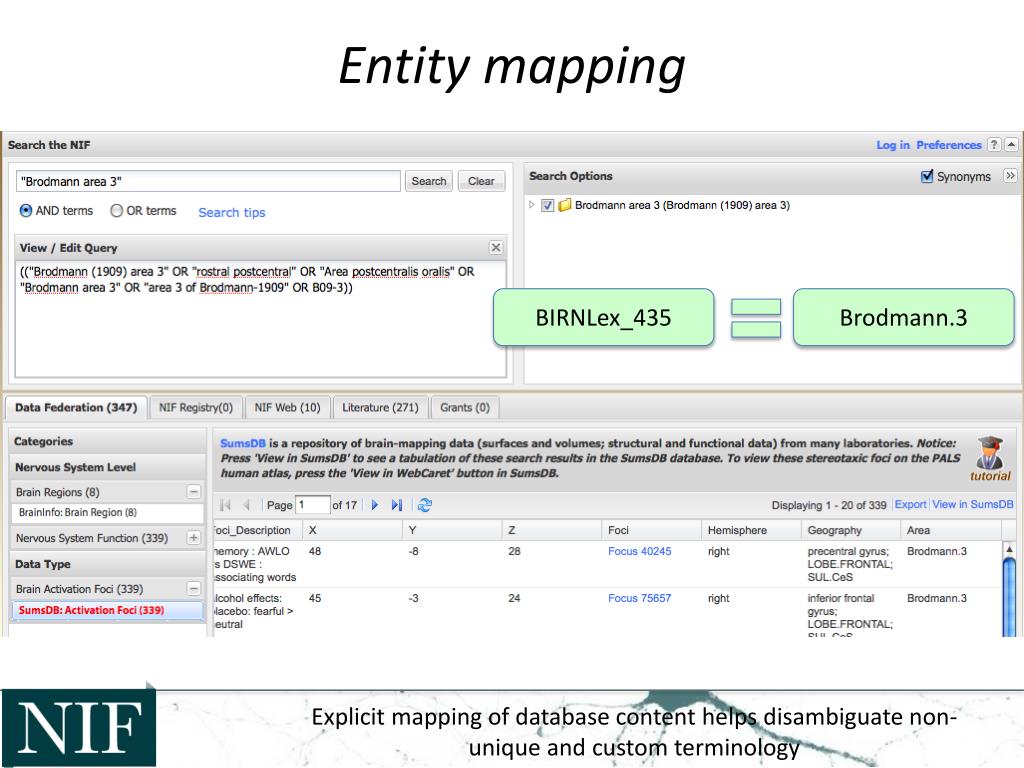Collapse Brain Activation Foci category
This screenshot has height=768, width=1024.
tap(193, 588)
